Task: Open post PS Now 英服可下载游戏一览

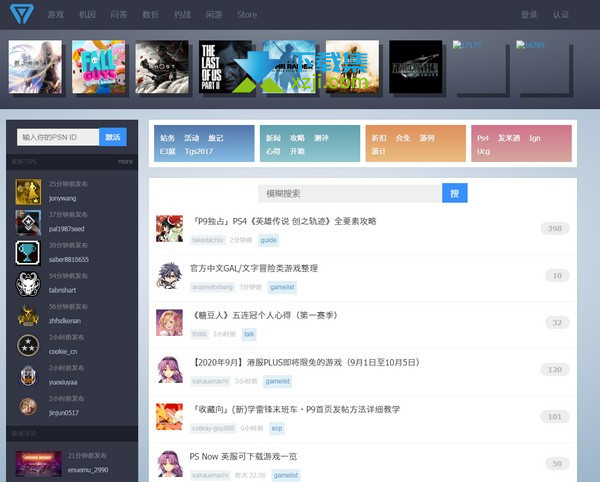Action: click(243, 456)
